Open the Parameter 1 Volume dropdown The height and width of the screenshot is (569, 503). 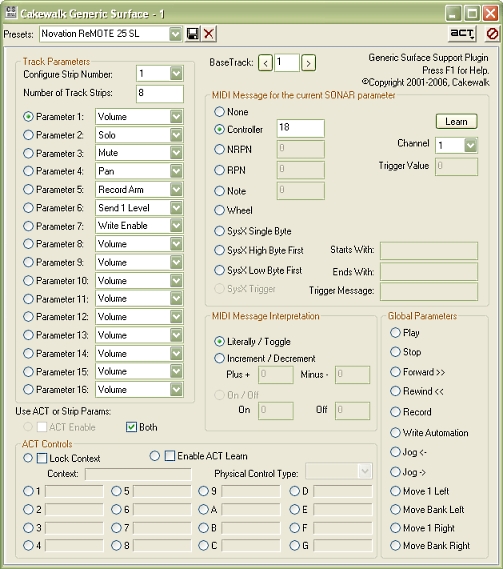point(176,117)
